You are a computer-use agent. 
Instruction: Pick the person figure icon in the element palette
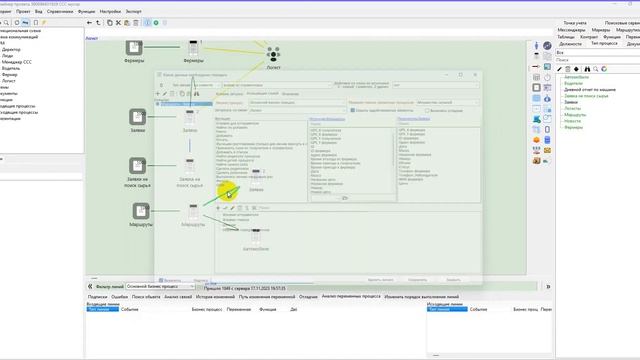coord(536,46)
